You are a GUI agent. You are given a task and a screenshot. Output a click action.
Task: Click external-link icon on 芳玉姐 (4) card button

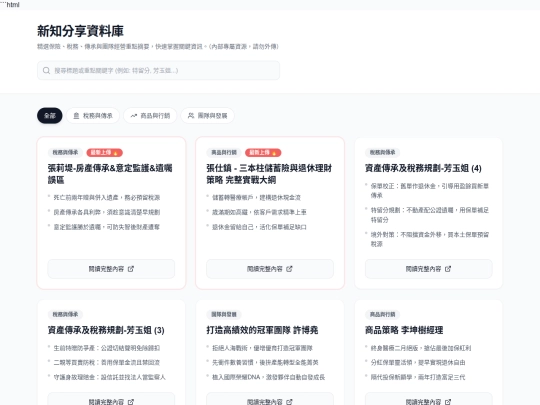click(448, 269)
